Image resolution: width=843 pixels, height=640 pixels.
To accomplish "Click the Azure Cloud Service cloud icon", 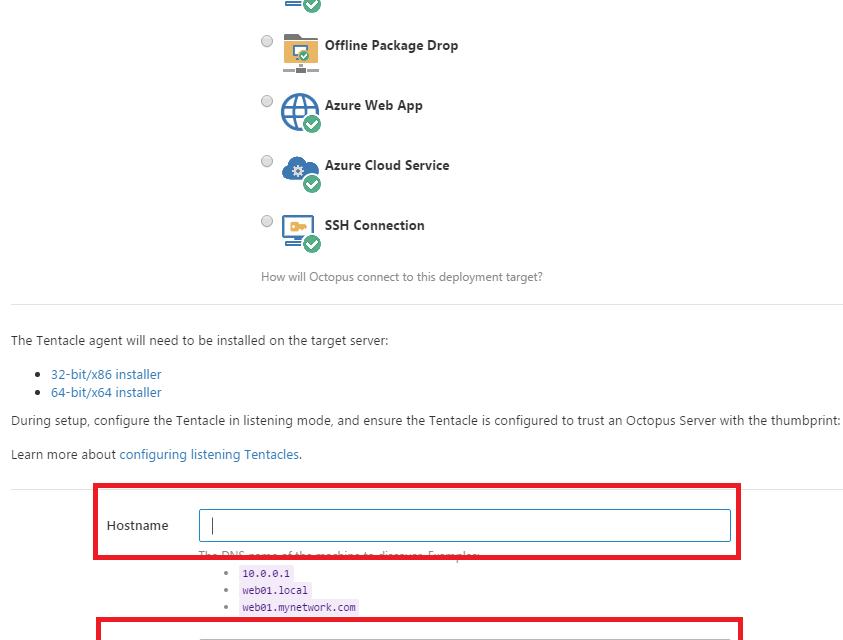I will click(x=300, y=172).
